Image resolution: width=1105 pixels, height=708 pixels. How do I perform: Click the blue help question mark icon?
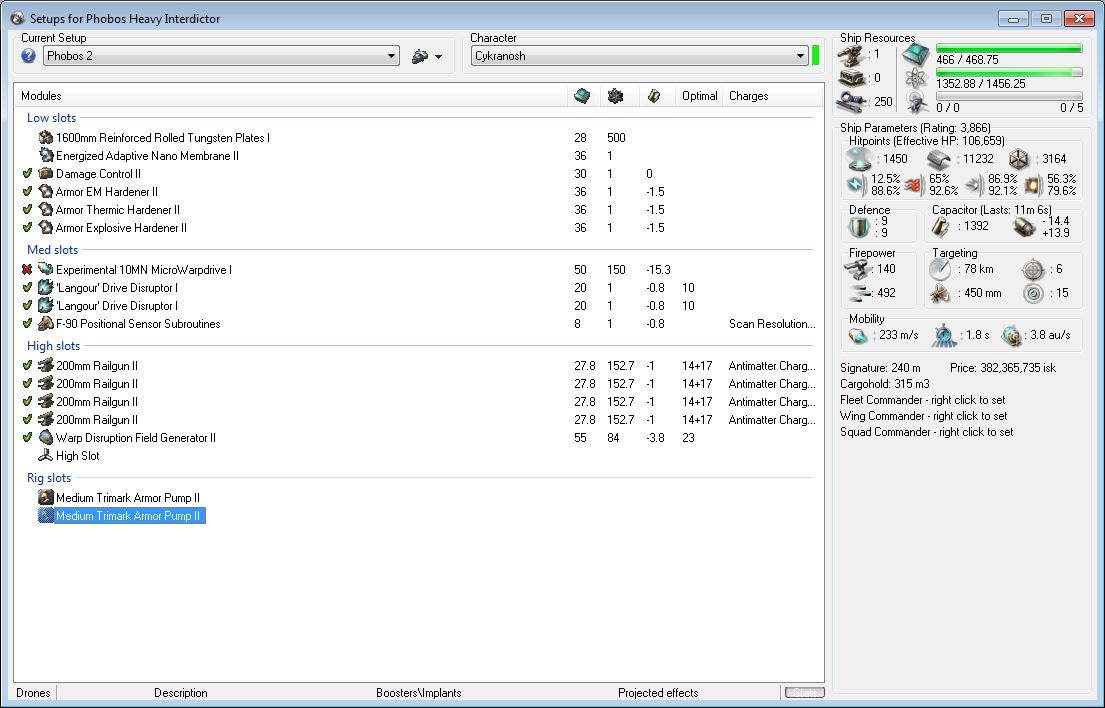tap(28, 56)
